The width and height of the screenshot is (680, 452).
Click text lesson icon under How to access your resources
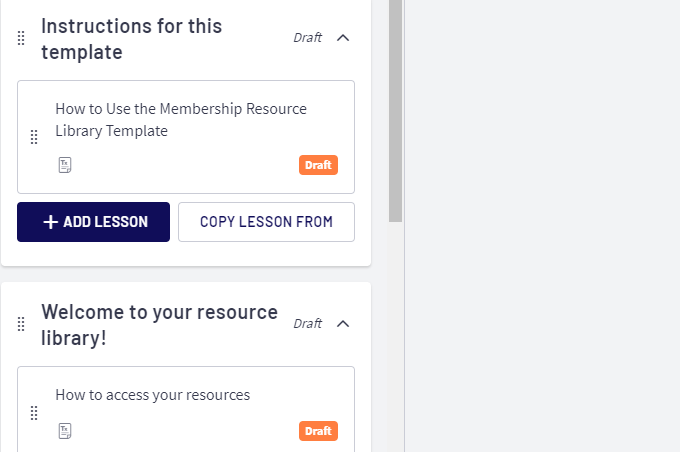[65, 431]
